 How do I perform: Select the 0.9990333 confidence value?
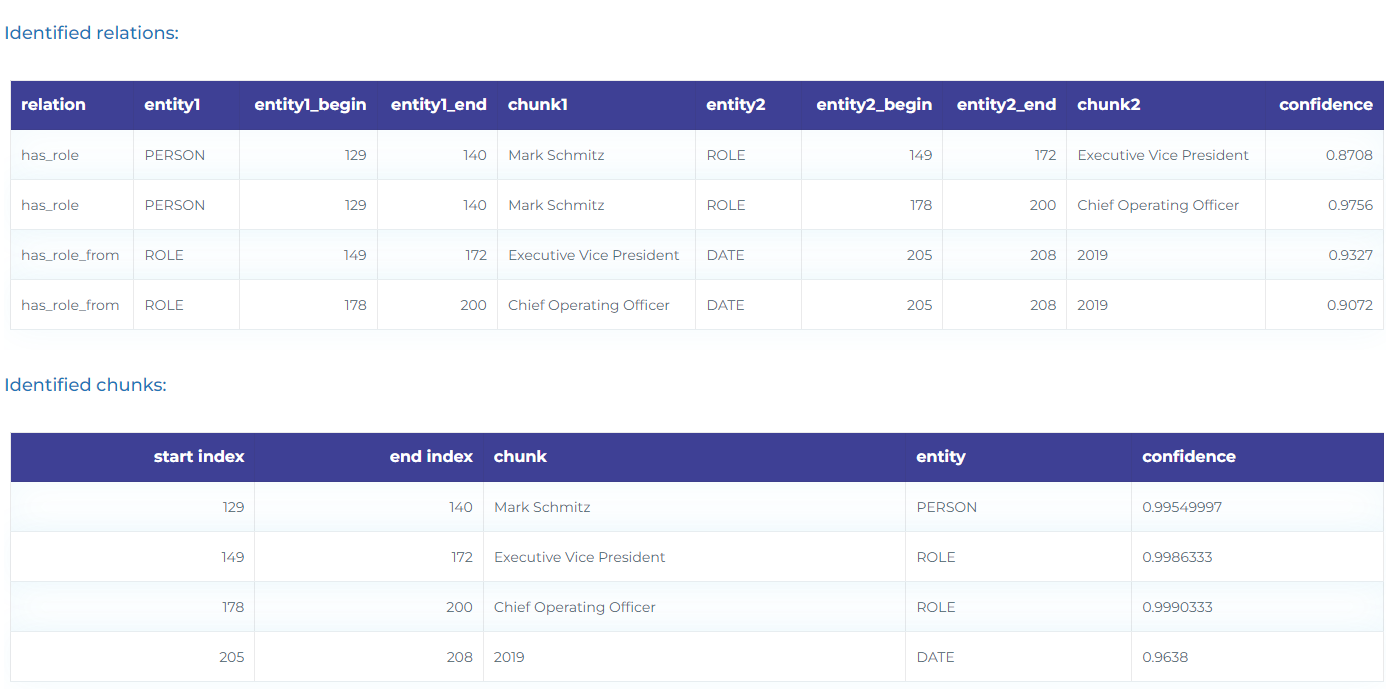(x=1177, y=607)
